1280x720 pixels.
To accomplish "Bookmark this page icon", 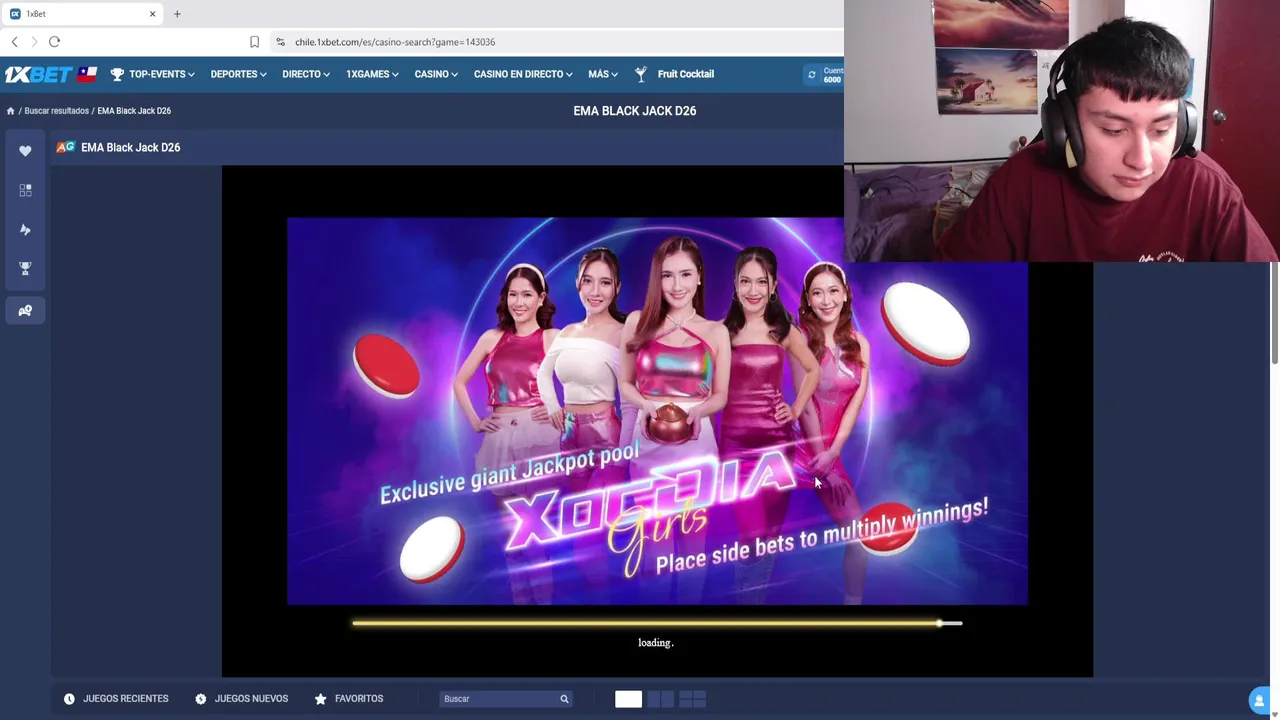I will coord(254,42).
